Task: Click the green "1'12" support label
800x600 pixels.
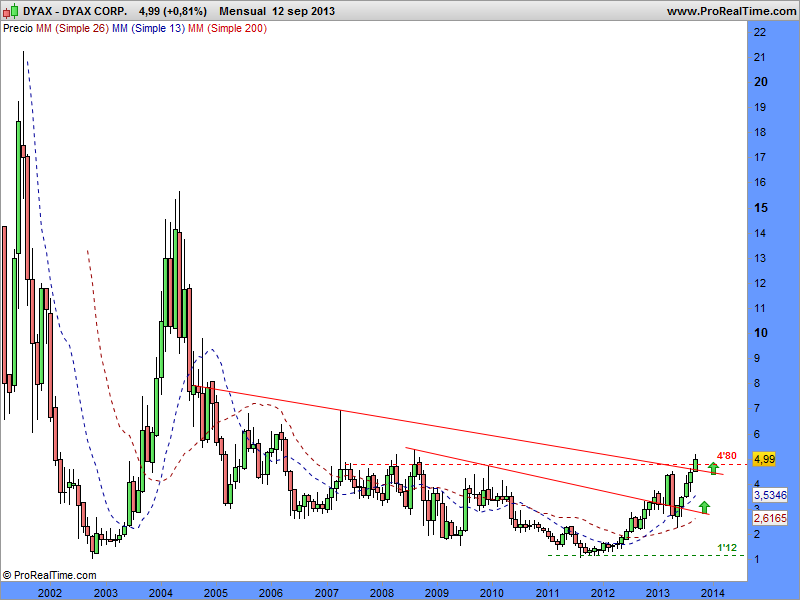Action: point(727,548)
